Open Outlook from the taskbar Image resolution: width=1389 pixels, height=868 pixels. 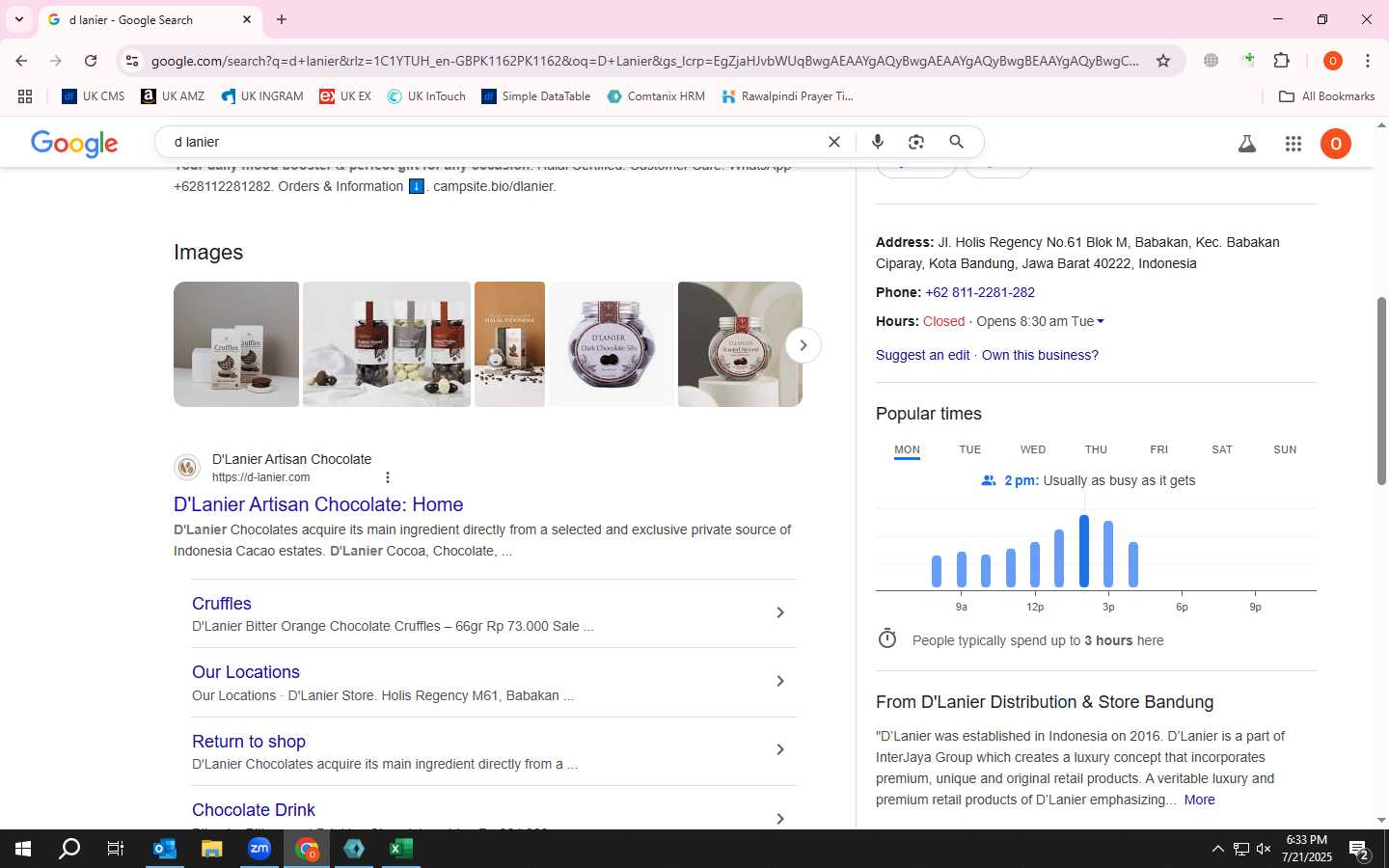[165, 849]
